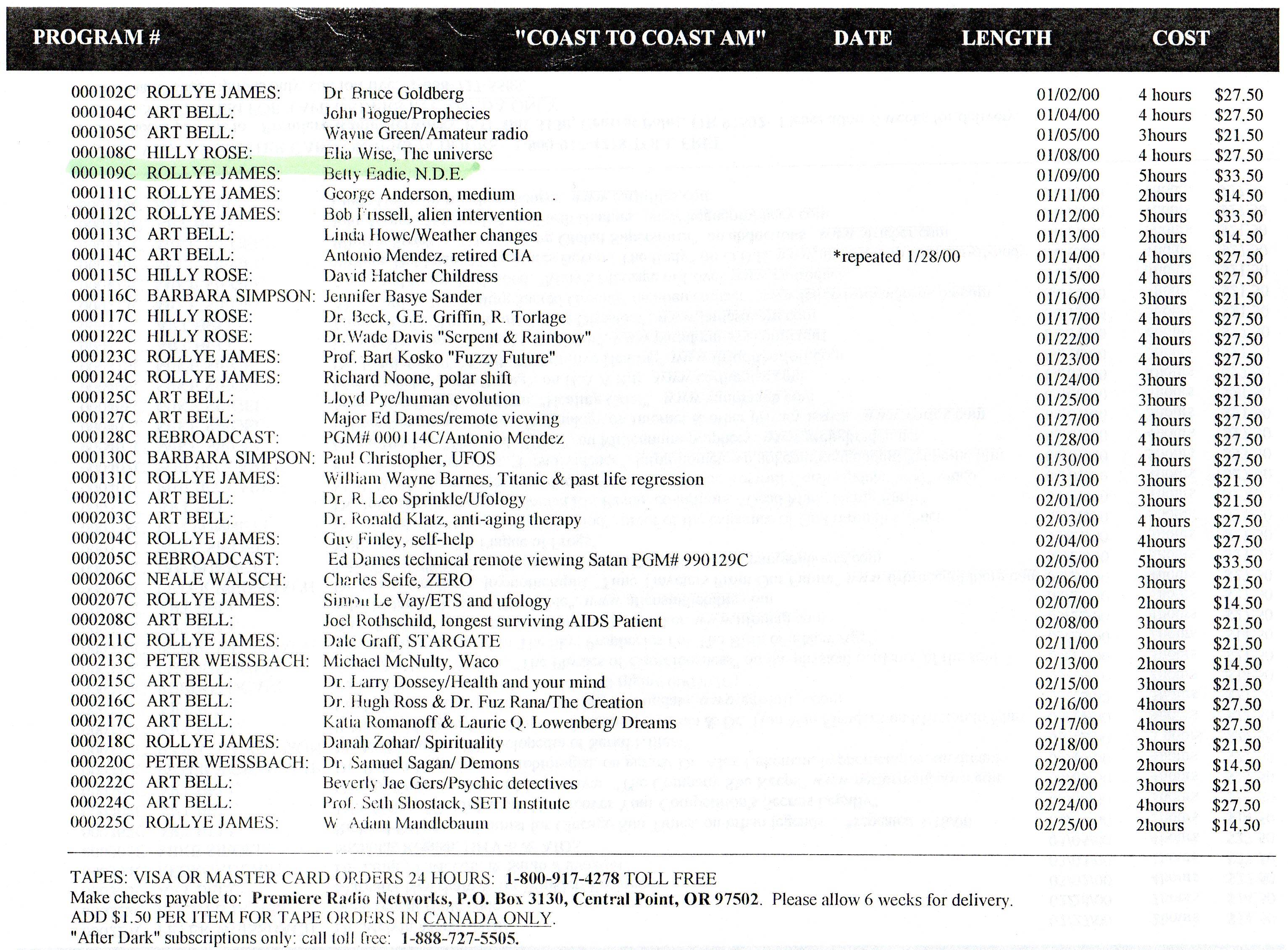
Task: Click program number 000102C
Action: 103,92
